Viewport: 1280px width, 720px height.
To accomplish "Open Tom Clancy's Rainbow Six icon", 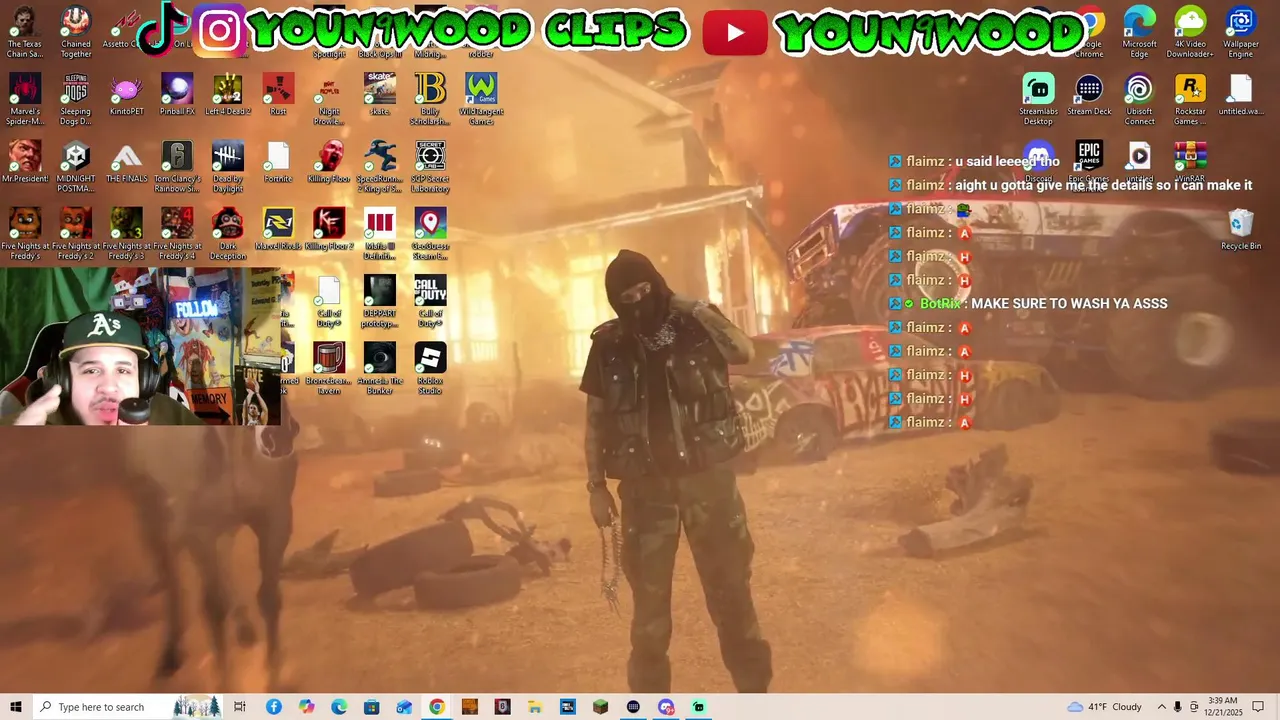I will (177, 167).
